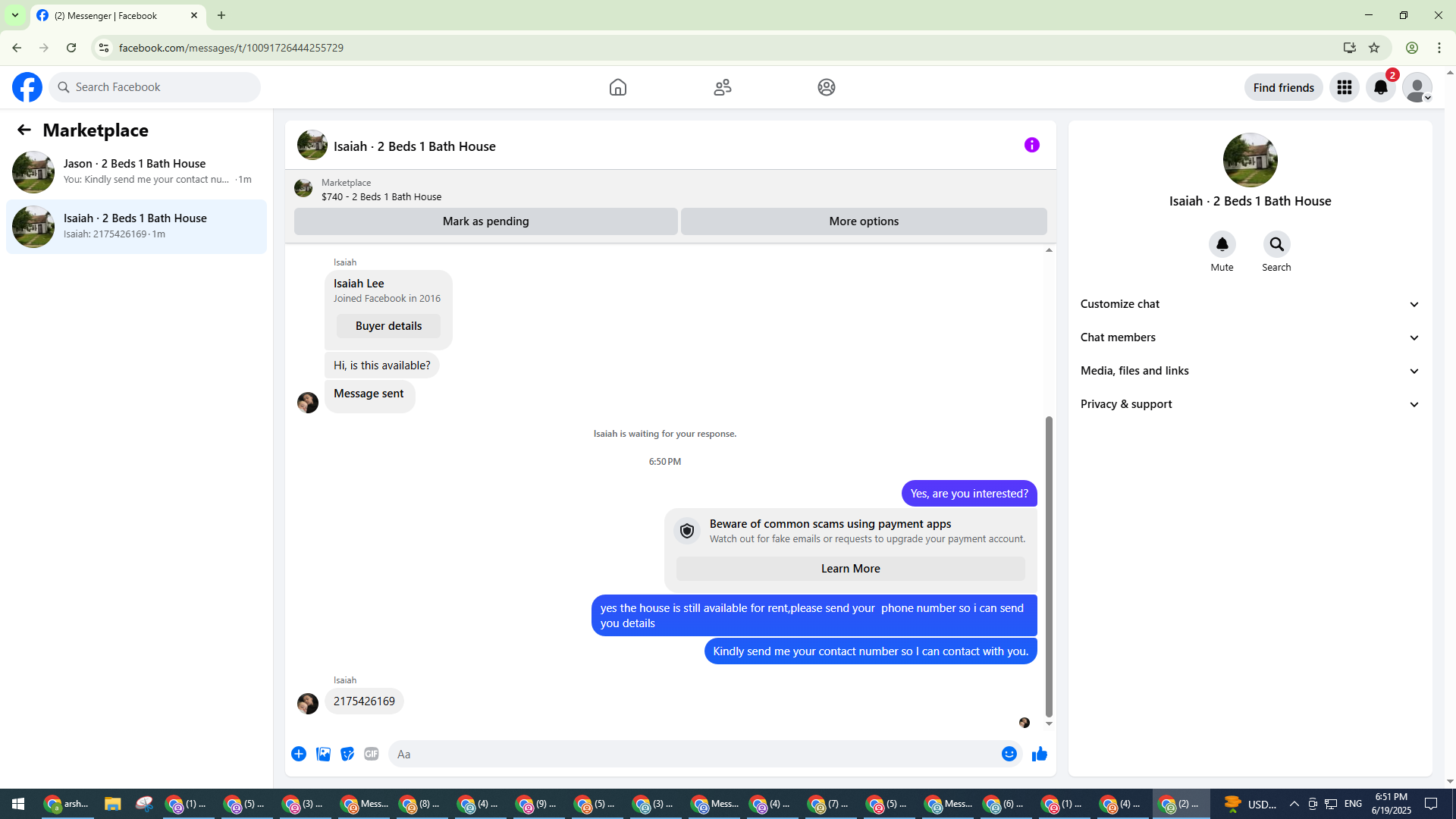The height and width of the screenshot is (819, 1456).
Task: Open the Windows notification center
Action: 1431,804
